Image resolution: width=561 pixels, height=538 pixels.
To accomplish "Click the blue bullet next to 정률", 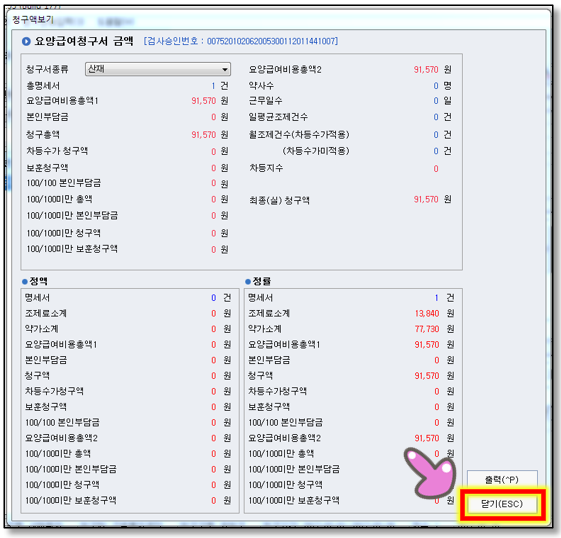I will [248, 282].
